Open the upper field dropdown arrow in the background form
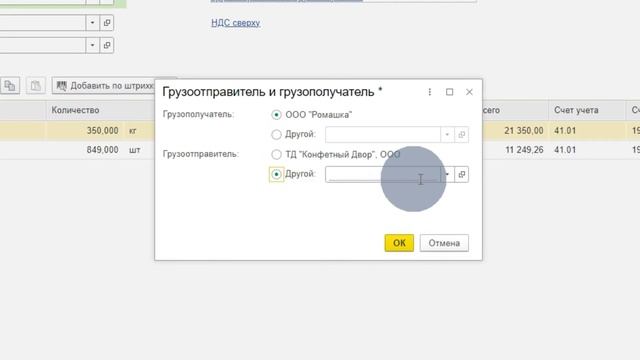 click(92, 23)
